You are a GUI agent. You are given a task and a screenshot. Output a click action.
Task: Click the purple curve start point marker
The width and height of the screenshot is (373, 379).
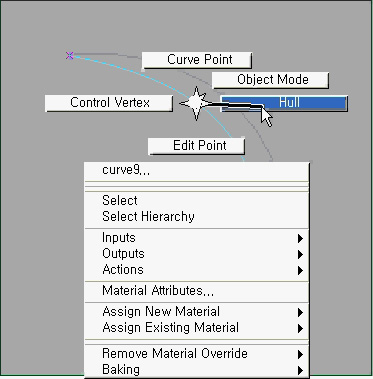coord(70,55)
